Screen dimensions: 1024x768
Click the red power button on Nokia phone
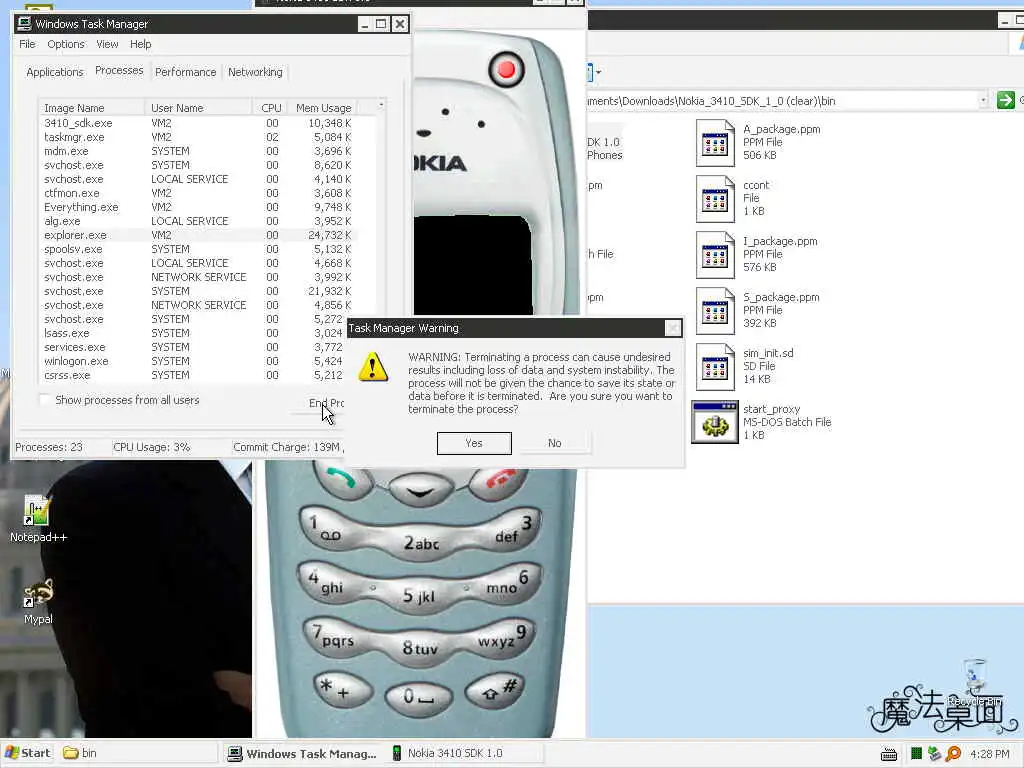tap(506, 69)
